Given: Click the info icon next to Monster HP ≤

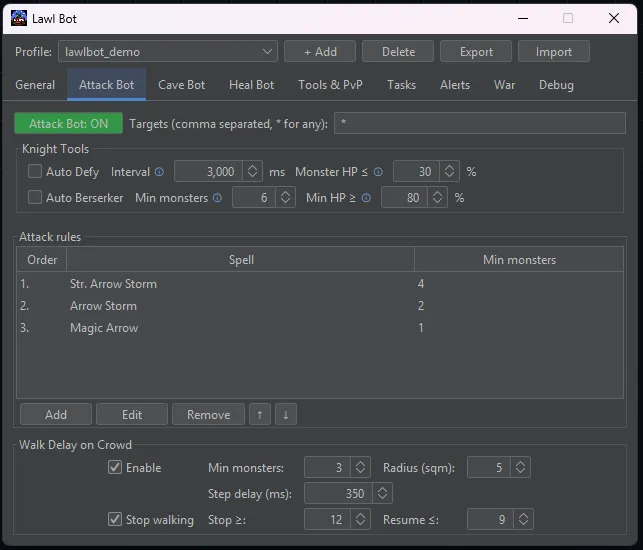Looking at the screenshot, I should click(x=378, y=172).
